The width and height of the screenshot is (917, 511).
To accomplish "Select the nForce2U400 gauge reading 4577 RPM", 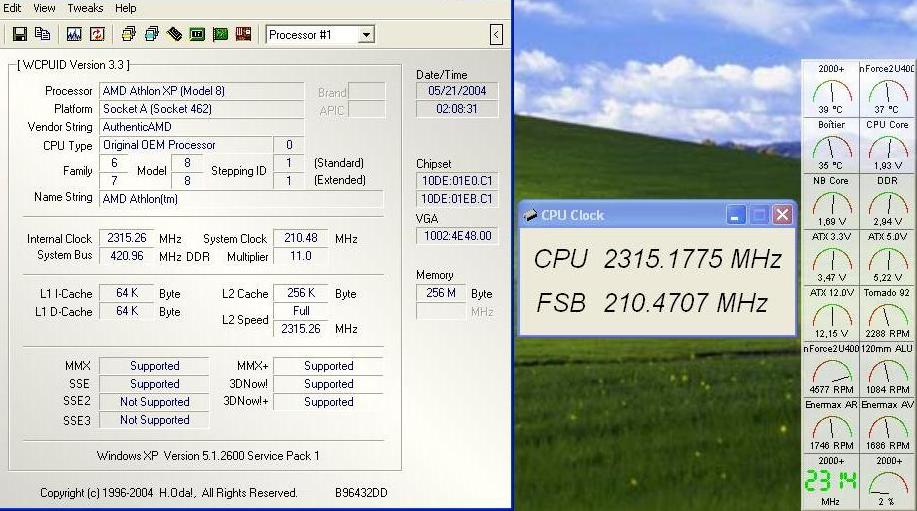I will tap(831, 369).
